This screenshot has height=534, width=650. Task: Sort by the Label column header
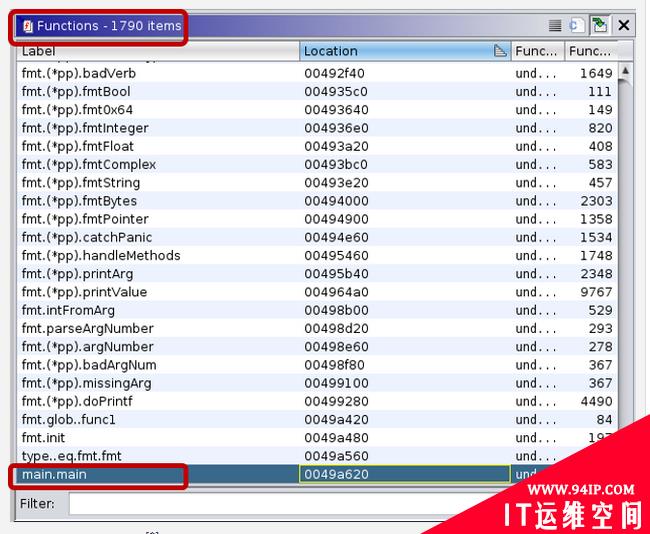[158, 51]
